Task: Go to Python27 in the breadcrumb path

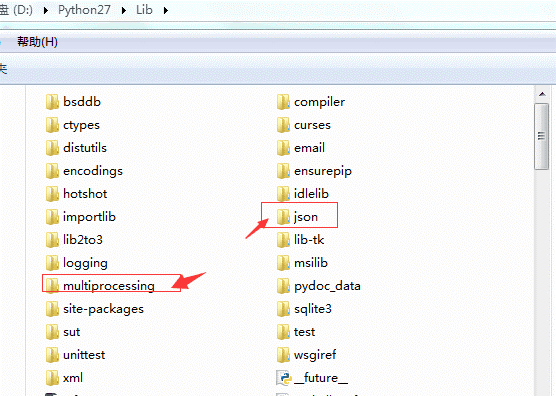Action: (84, 10)
